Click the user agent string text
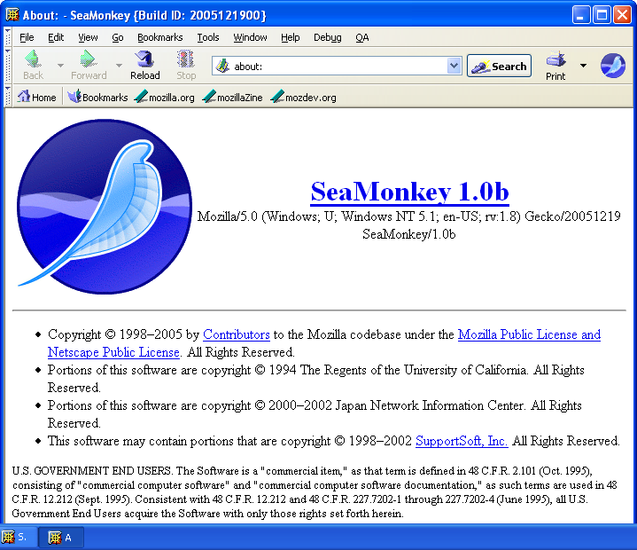Image resolution: width=637 pixels, height=550 pixels. pyautogui.click(x=409, y=225)
